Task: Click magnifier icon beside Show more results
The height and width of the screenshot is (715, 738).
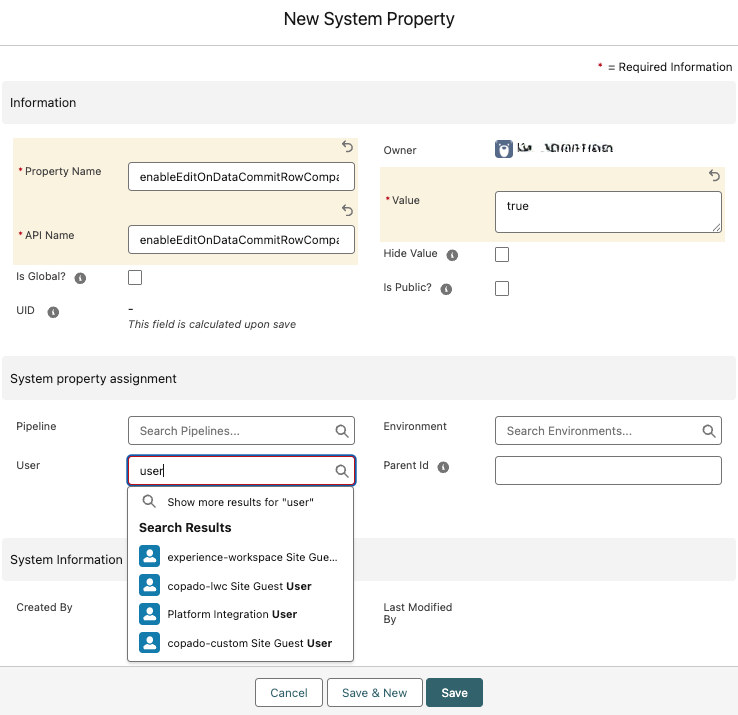Action: (149, 501)
